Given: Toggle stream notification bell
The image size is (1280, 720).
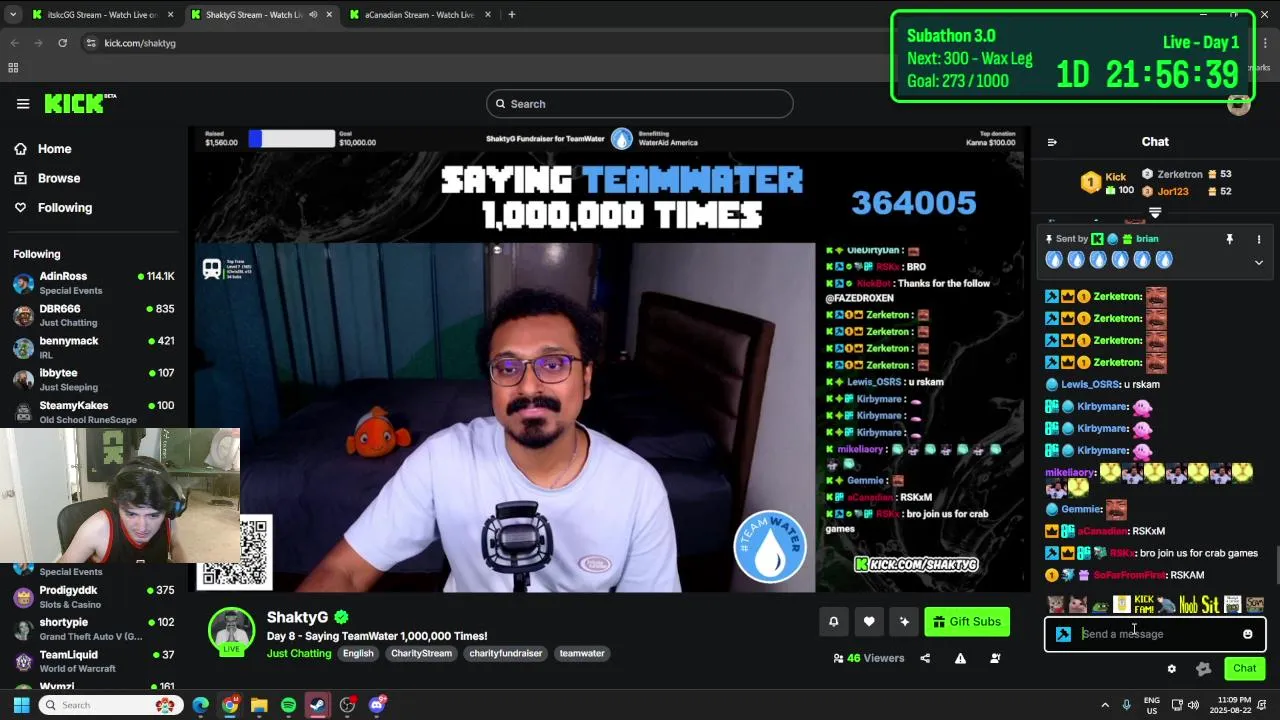Looking at the screenshot, I should [x=833, y=622].
